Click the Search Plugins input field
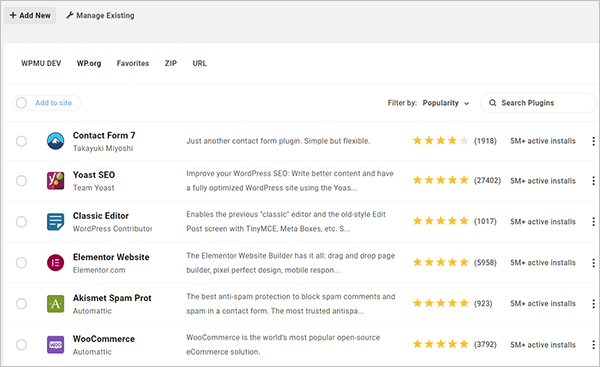 [538, 103]
